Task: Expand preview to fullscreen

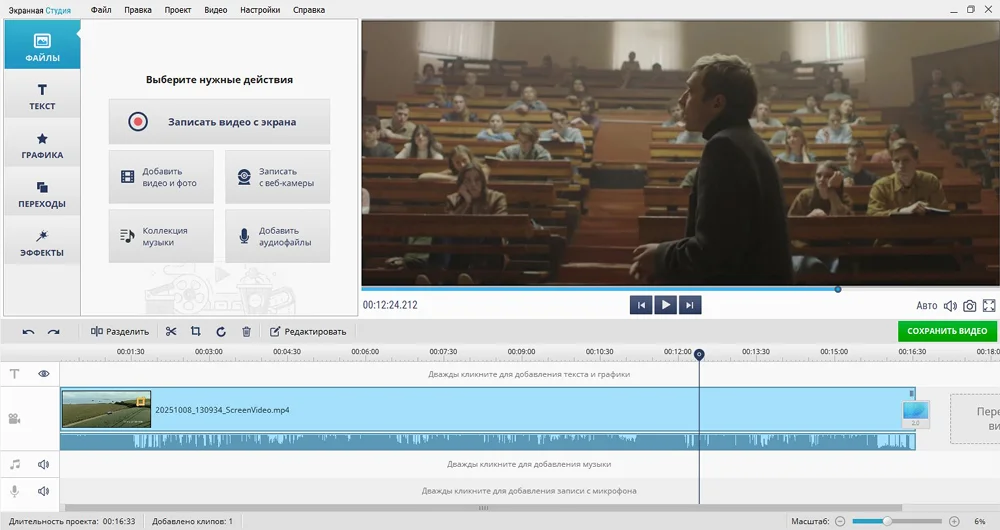Action: pos(989,305)
